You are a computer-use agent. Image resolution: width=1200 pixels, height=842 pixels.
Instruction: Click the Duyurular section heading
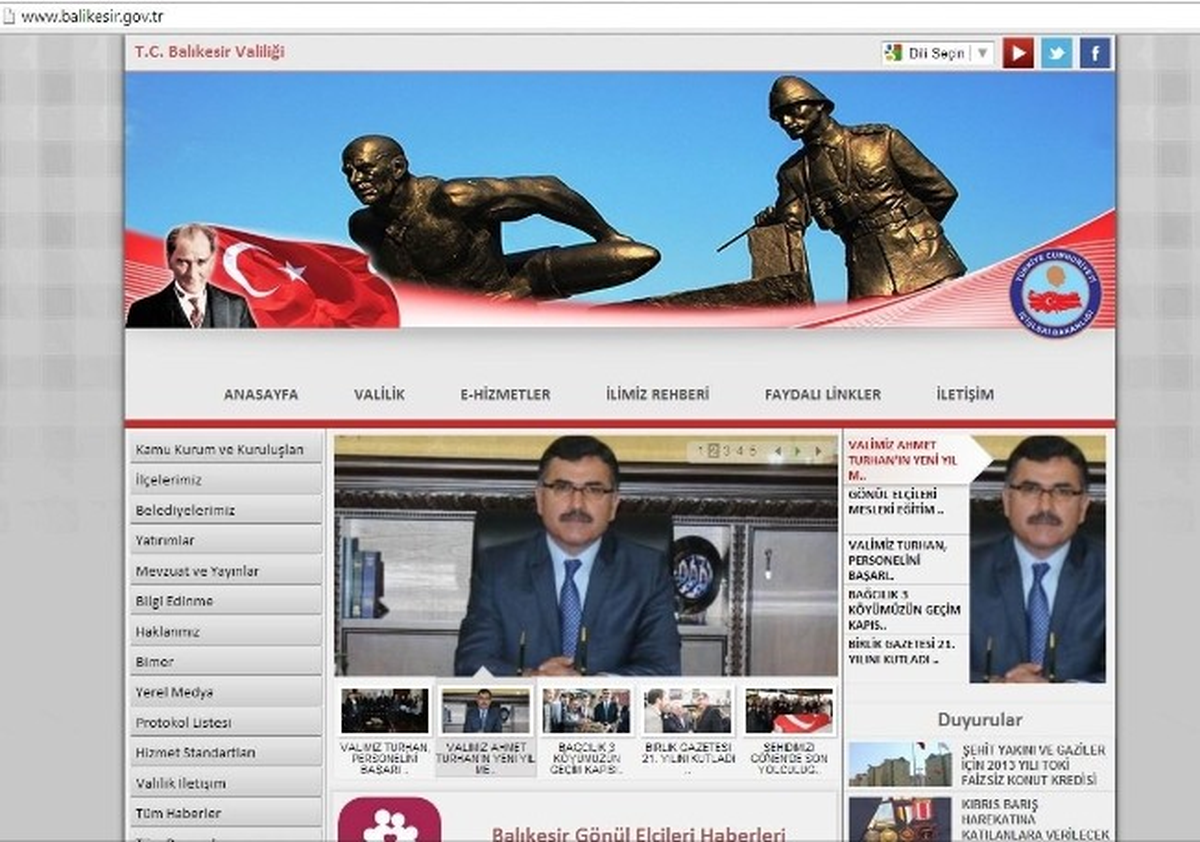(x=980, y=719)
